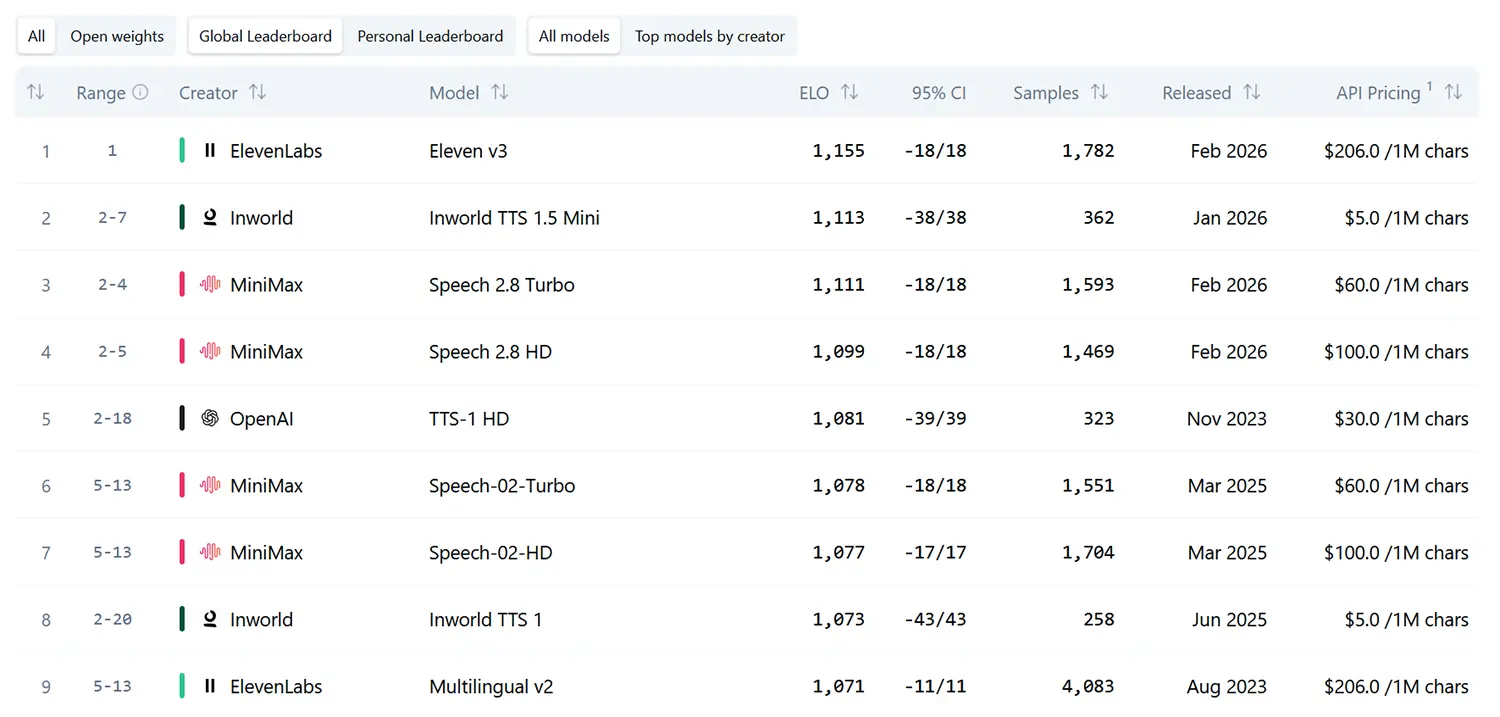
Task: Sort the table by Creator arrows
Action: click(x=257, y=93)
